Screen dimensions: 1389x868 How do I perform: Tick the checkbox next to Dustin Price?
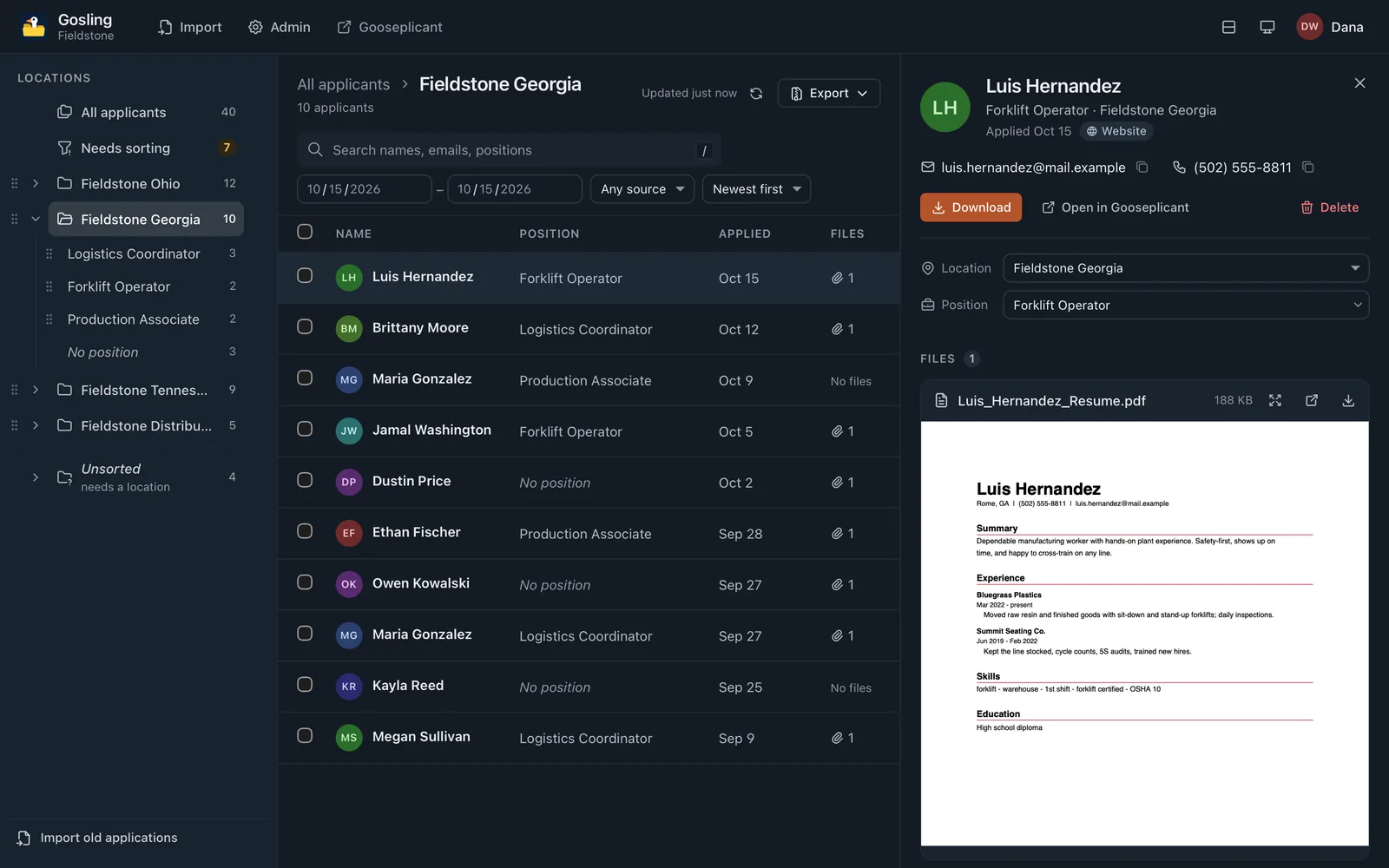[x=305, y=480]
